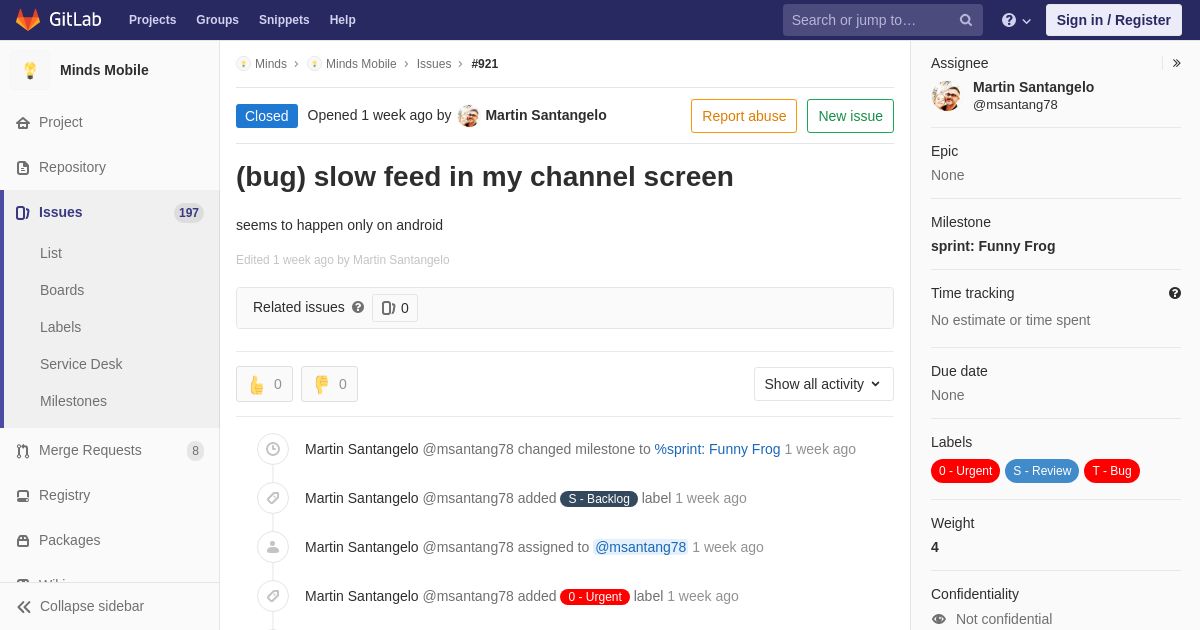Open the Labels page in sidebar
Image resolution: width=1200 pixels, height=630 pixels.
click(60, 327)
